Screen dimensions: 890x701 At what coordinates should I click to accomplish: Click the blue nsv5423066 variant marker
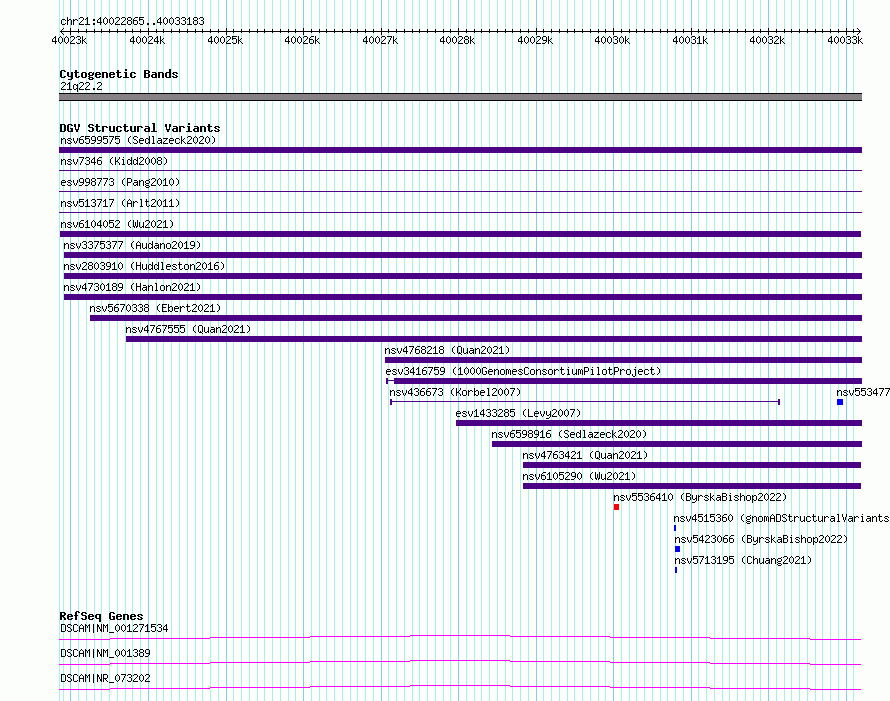click(677, 549)
